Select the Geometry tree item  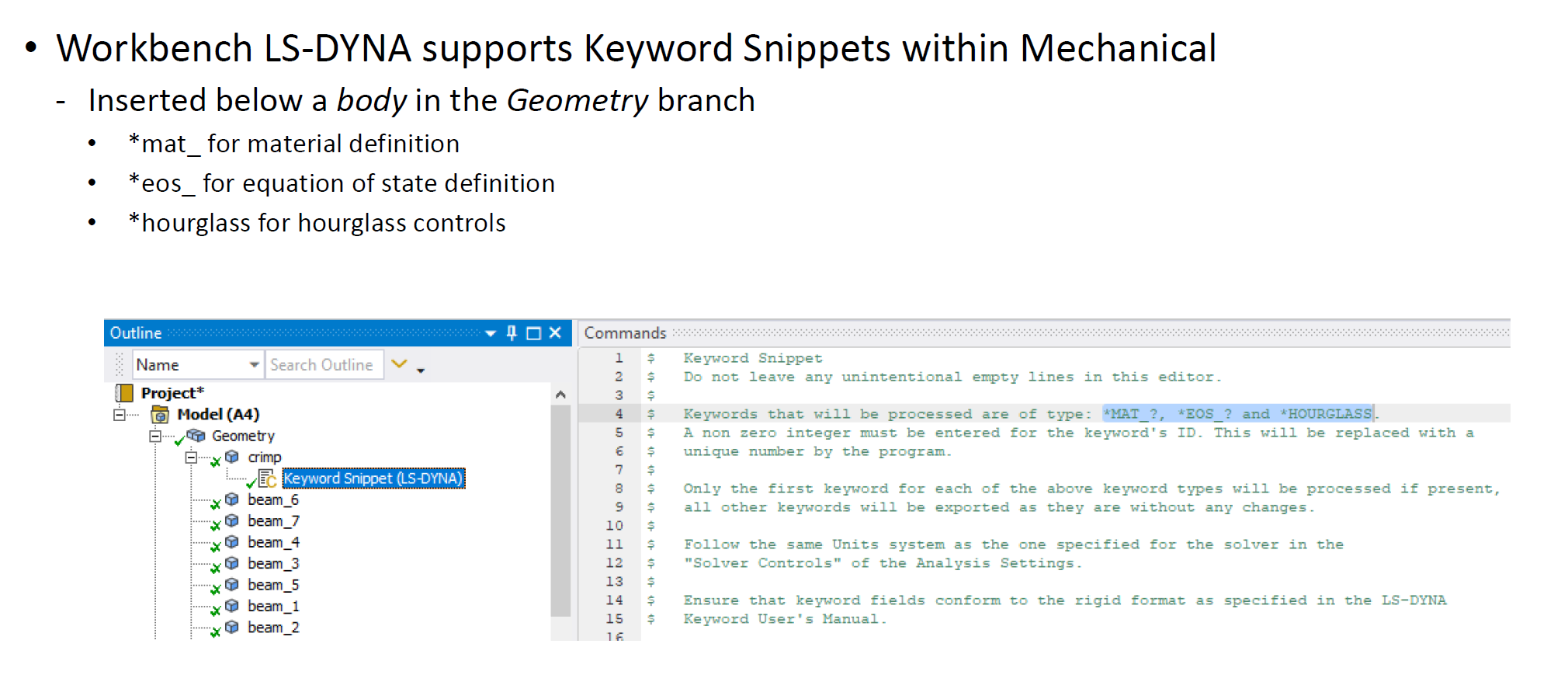click(243, 436)
